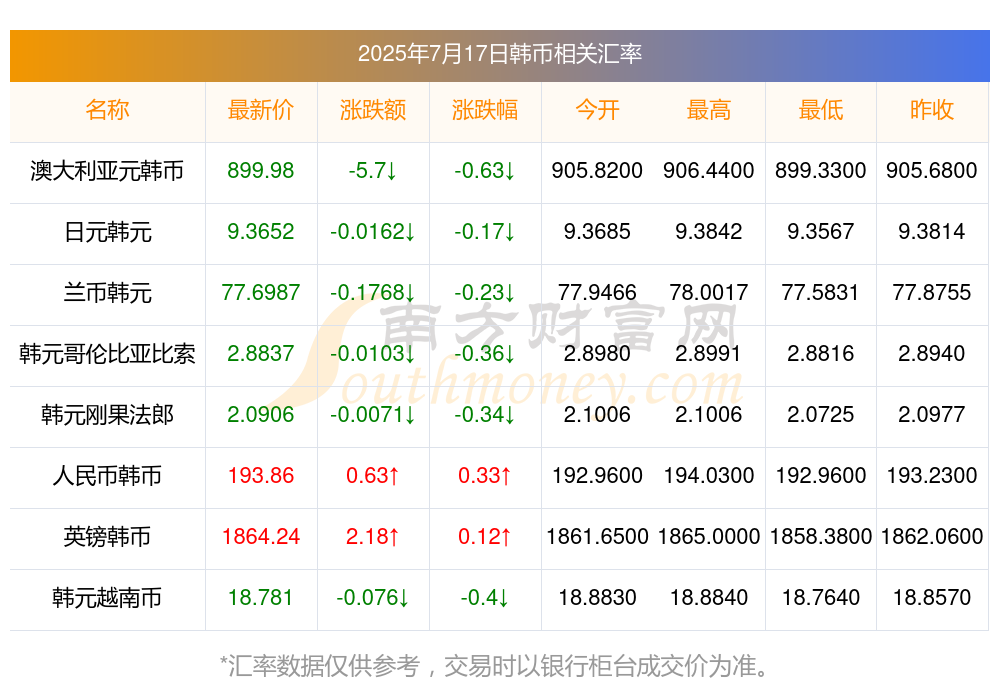
Task: Click the 英镑韩币 row name
Action: tap(107, 537)
